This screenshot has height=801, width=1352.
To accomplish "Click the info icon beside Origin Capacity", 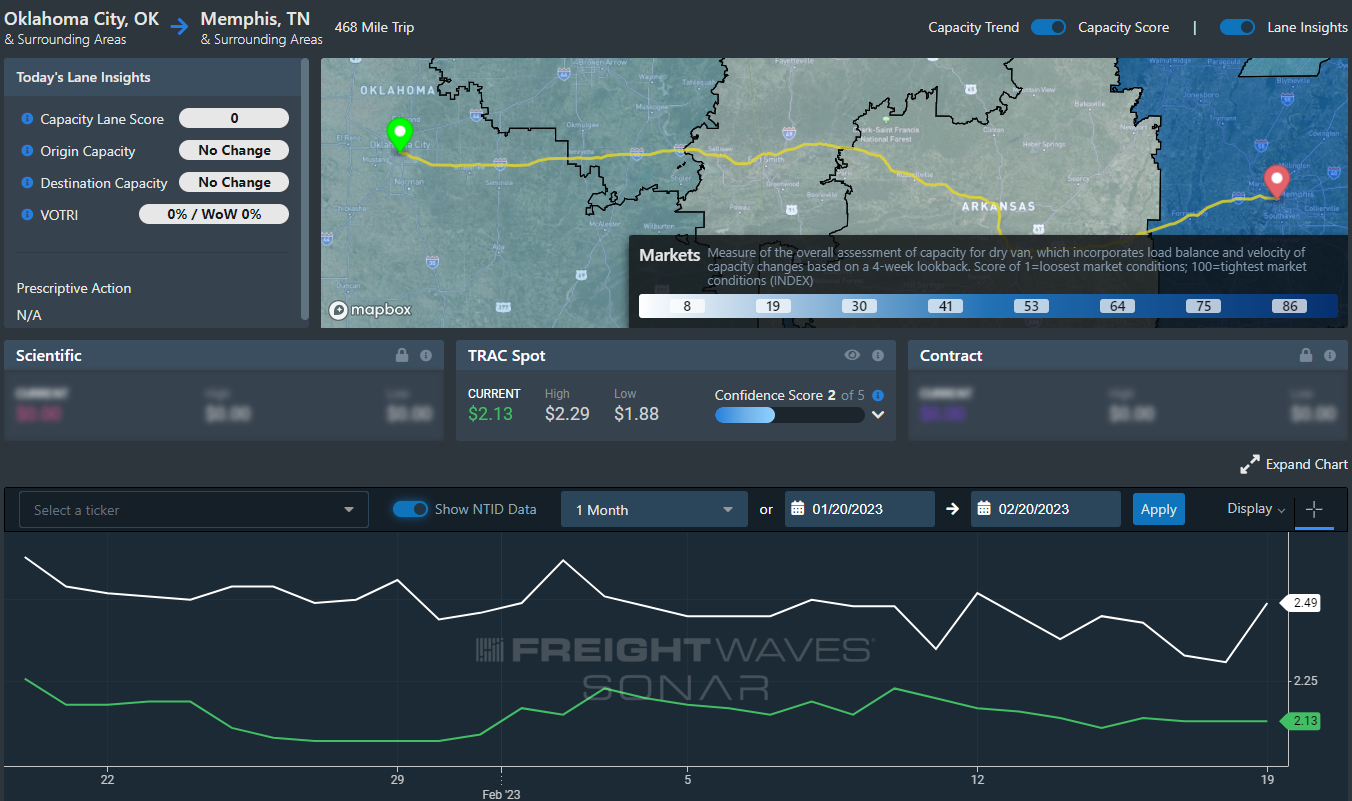I will click(27, 151).
